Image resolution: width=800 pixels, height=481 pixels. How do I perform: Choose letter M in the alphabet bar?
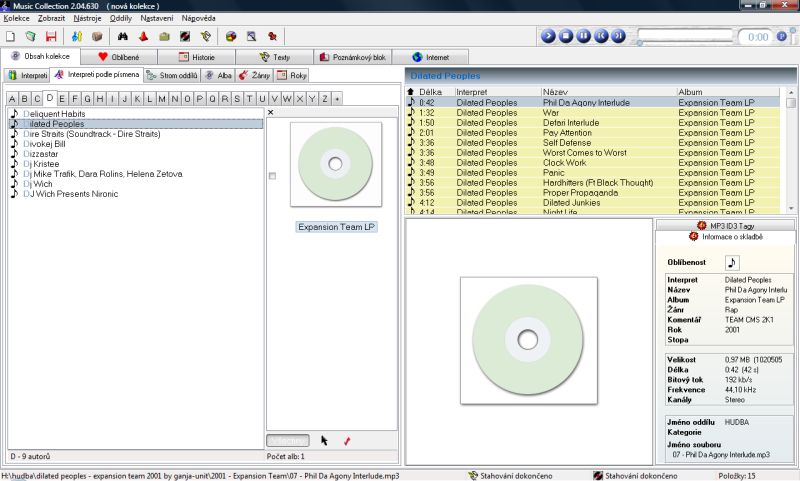(162, 99)
